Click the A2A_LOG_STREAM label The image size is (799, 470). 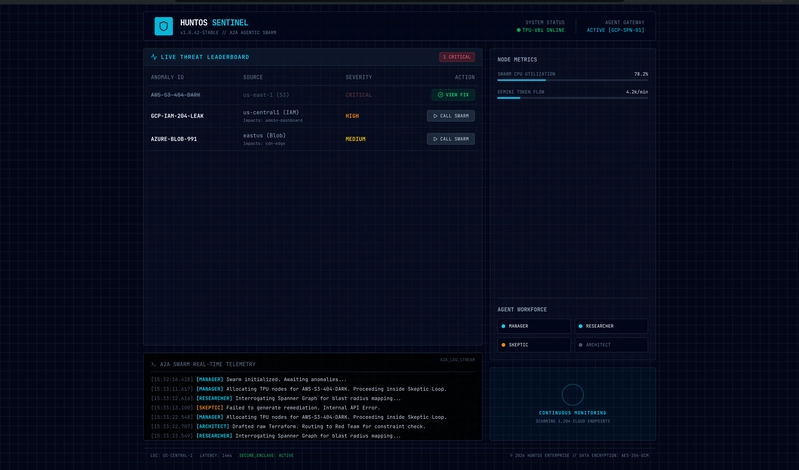coord(458,360)
